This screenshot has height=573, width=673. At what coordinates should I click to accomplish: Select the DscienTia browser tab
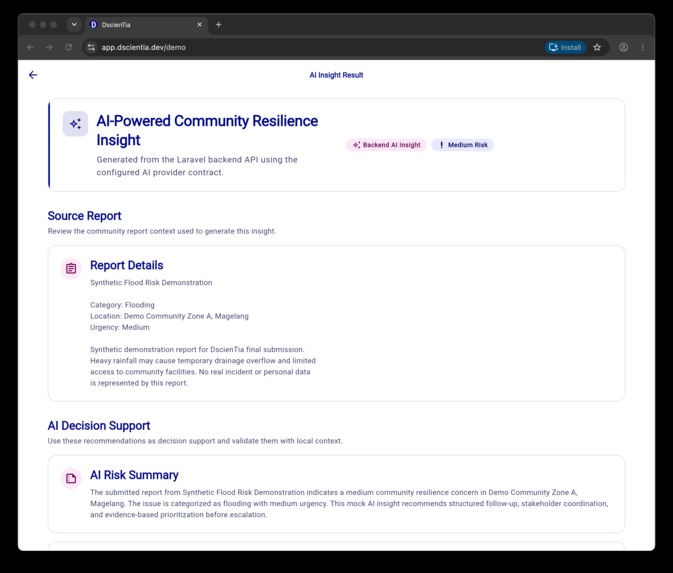[x=146, y=25]
